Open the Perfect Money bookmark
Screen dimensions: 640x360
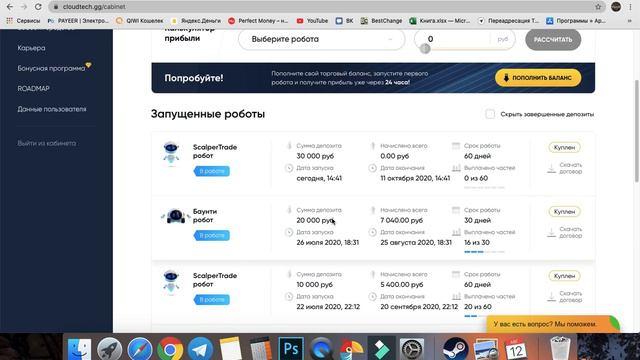(258, 20)
